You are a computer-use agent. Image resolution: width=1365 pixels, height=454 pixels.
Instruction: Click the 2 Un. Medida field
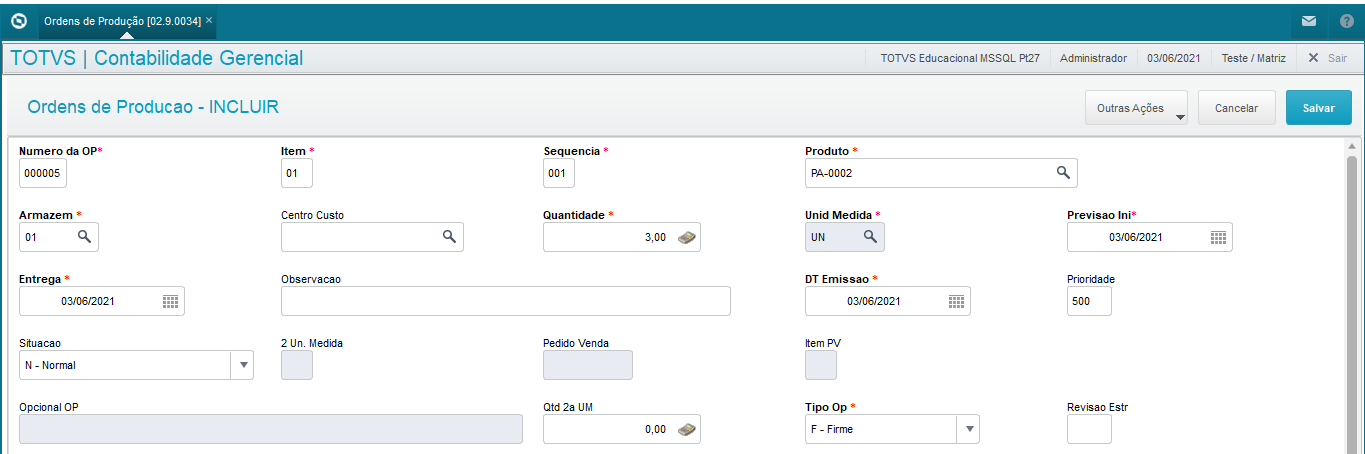[x=297, y=365]
